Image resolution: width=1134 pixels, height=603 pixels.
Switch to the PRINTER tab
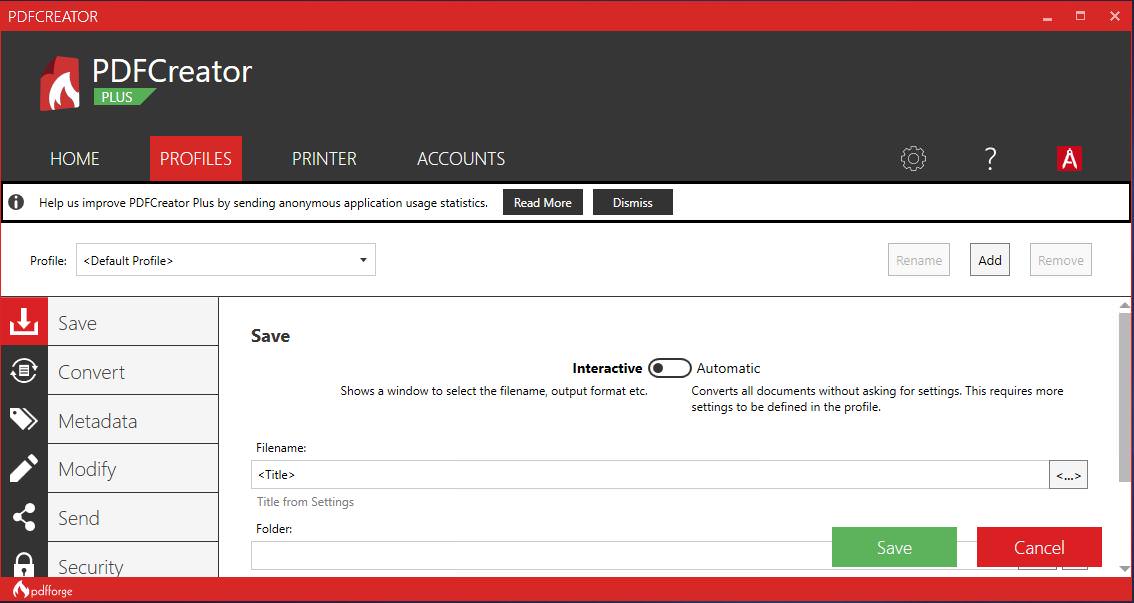coord(324,158)
